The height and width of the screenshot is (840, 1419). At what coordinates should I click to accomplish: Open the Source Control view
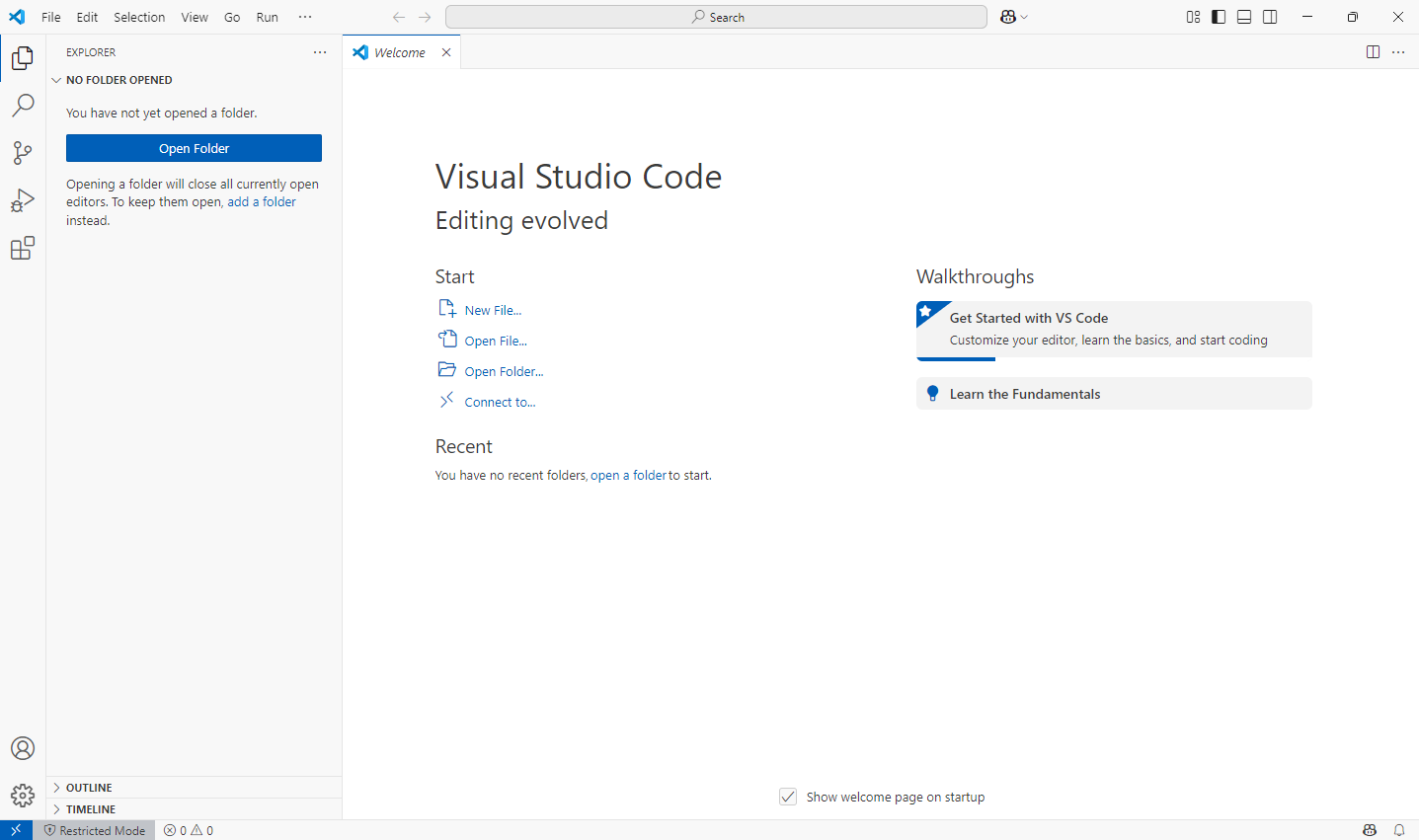click(23, 153)
